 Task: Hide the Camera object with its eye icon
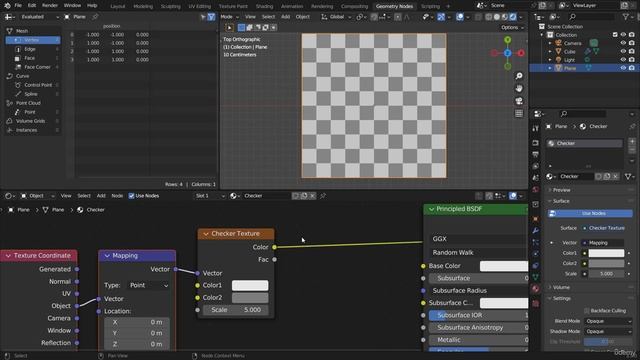pyautogui.click(x=623, y=43)
